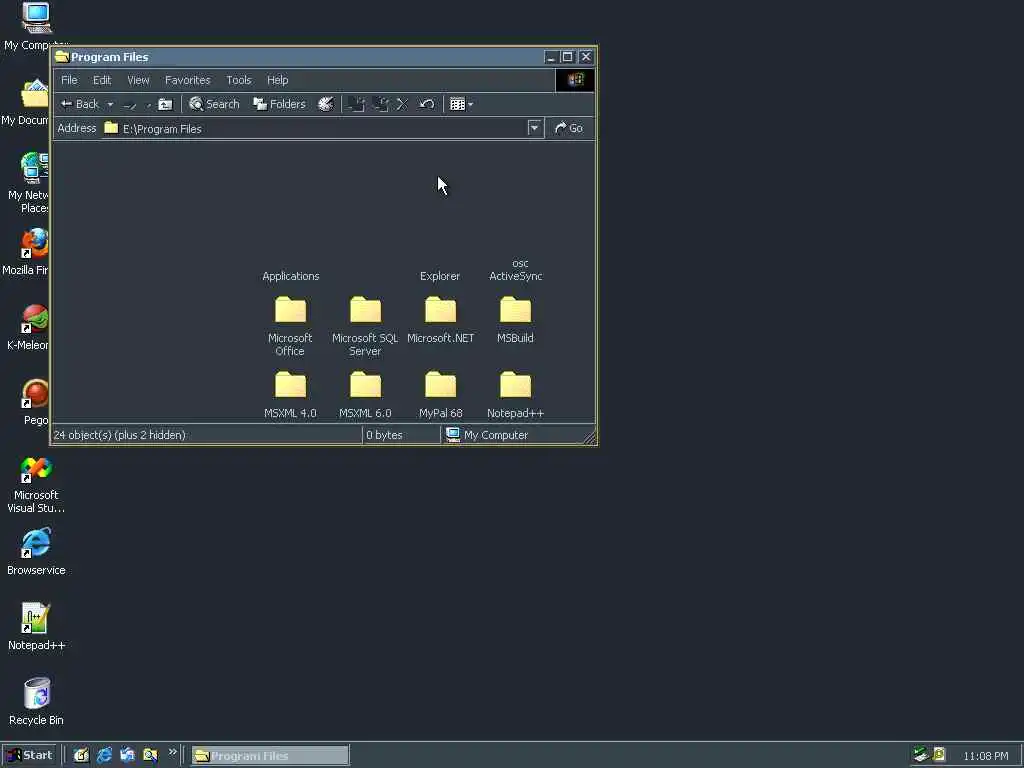Select the Microsoft Office folder
Screen dimensions: 1024x768
[290, 326]
